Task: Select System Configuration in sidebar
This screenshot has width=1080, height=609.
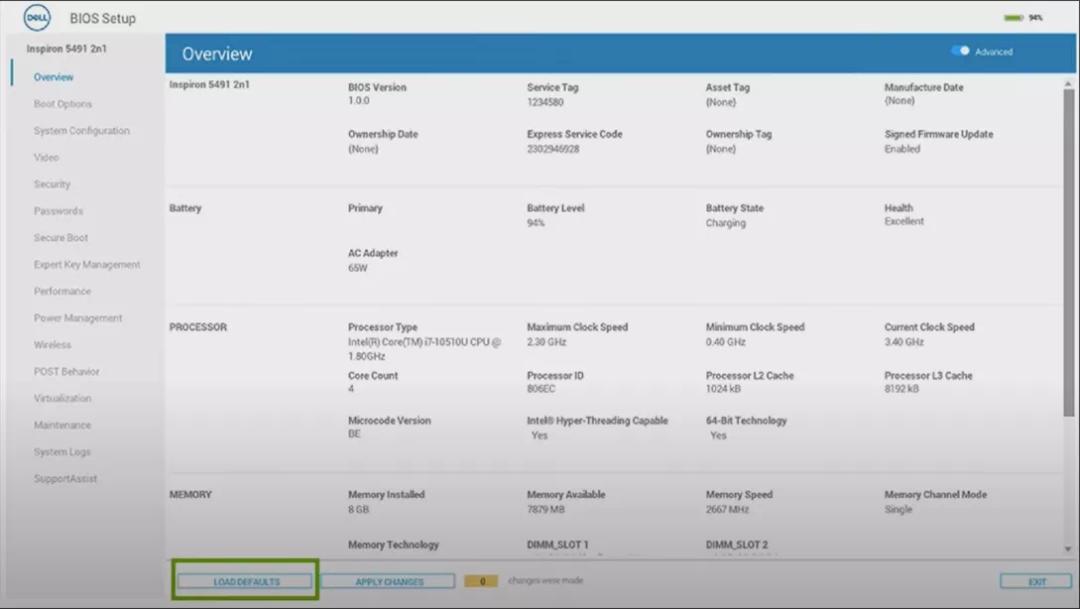Action: pyautogui.click(x=81, y=131)
